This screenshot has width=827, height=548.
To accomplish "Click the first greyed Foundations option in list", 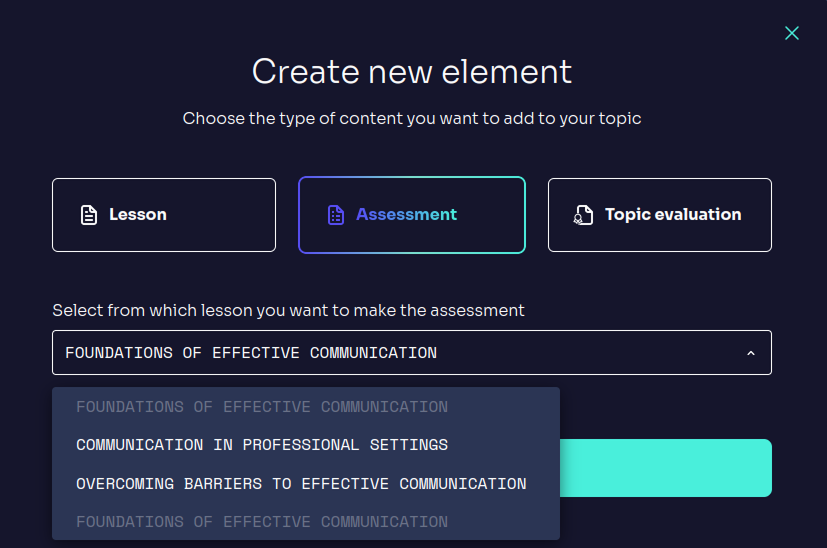I will click(x=262, y=407).
